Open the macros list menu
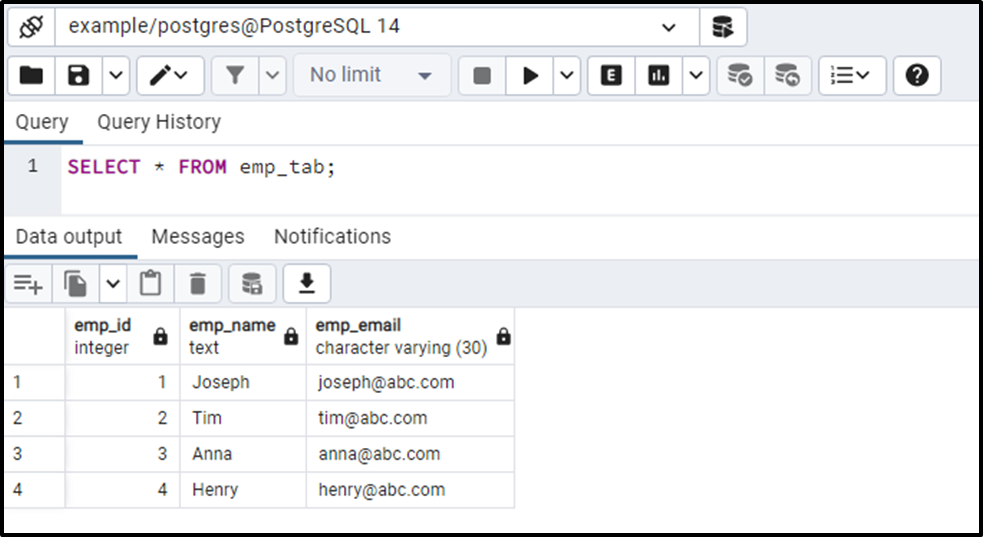 tap(852, 76)
